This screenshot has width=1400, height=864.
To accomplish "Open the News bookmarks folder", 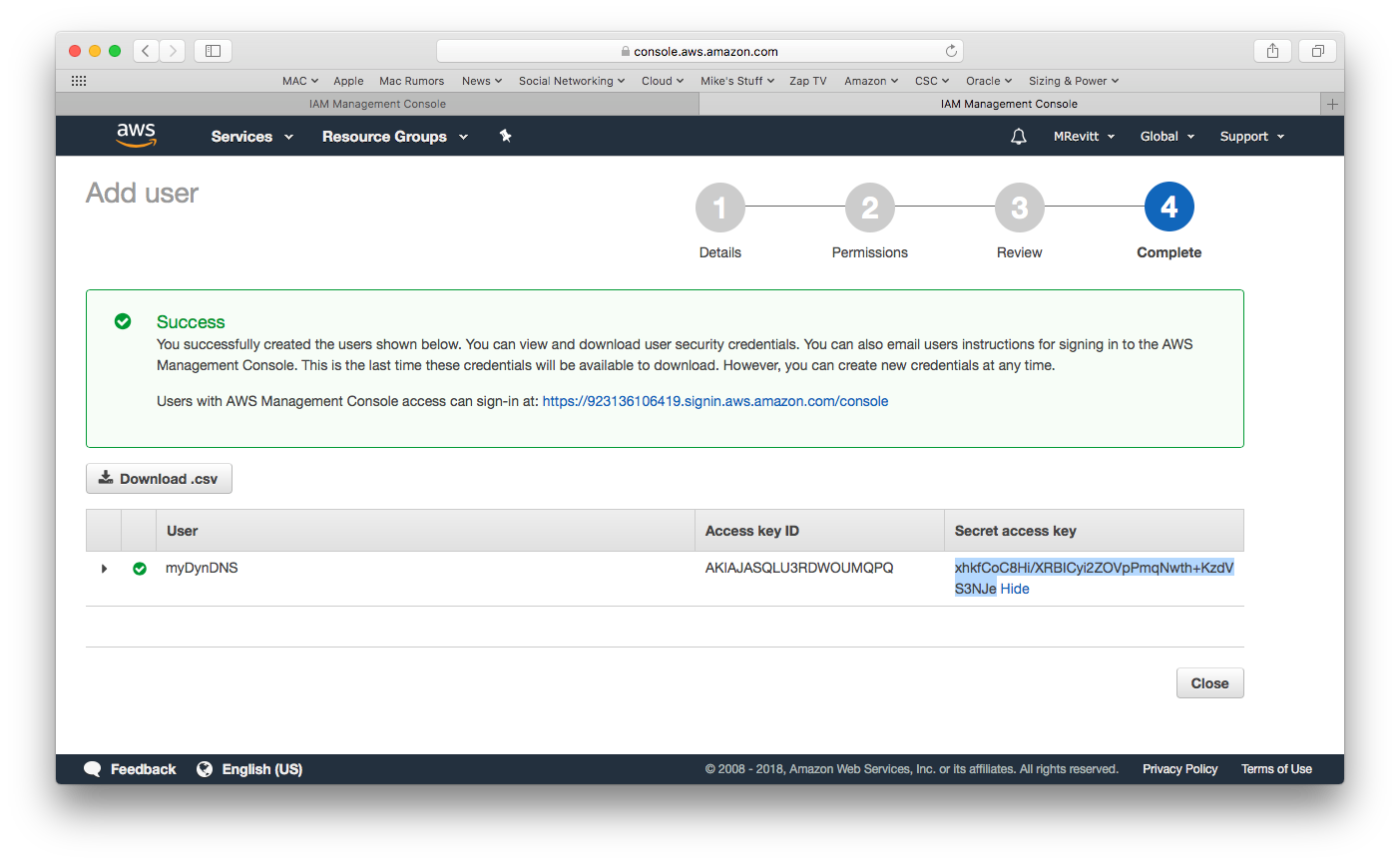I will [x=482, y=81].
